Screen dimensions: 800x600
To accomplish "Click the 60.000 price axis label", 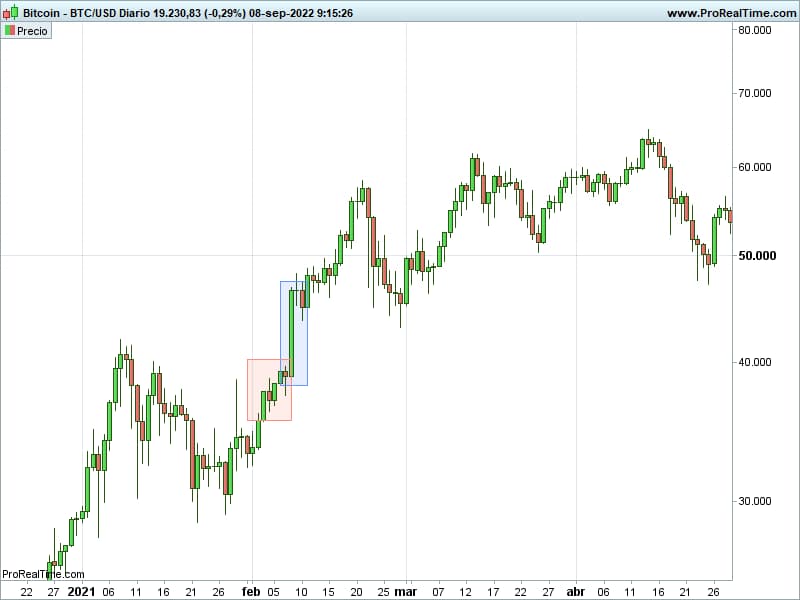I will pyautogui.click(x=755, y=167).
